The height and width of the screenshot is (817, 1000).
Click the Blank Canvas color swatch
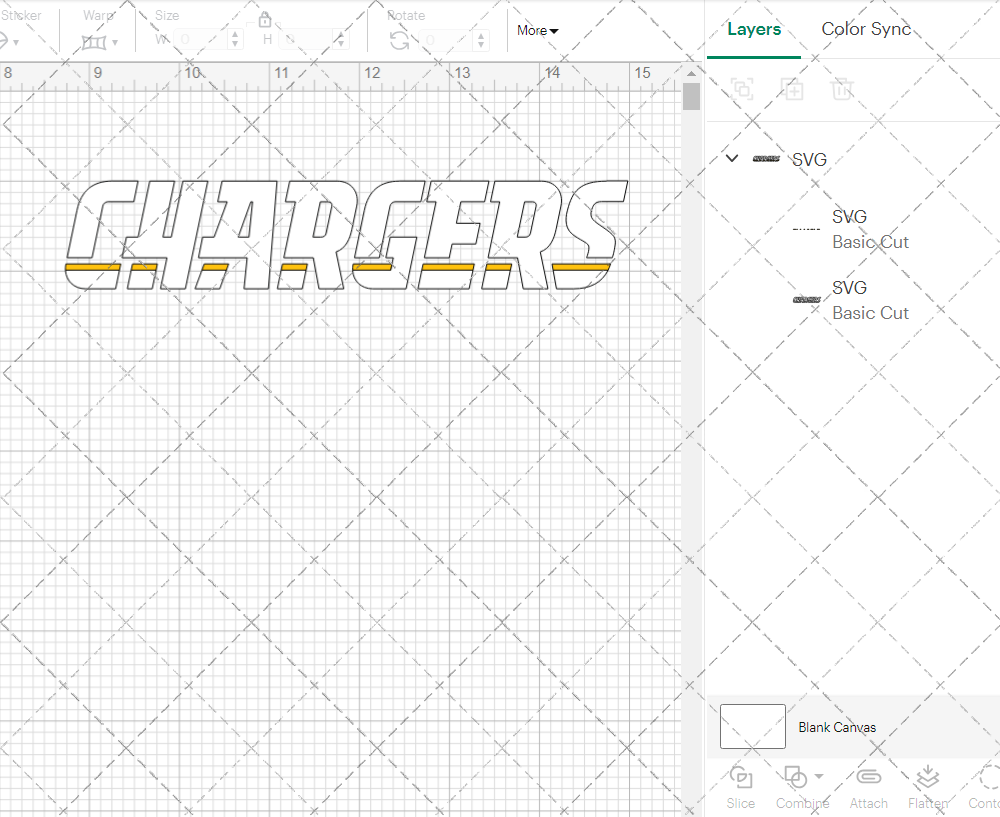point(752,727)
